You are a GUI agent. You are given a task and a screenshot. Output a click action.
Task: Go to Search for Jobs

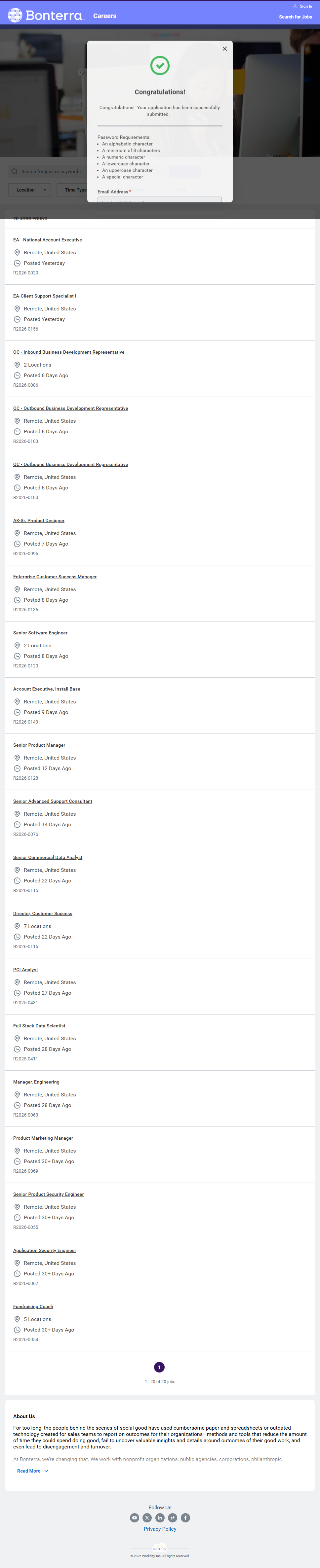click(x=295, y=17)
